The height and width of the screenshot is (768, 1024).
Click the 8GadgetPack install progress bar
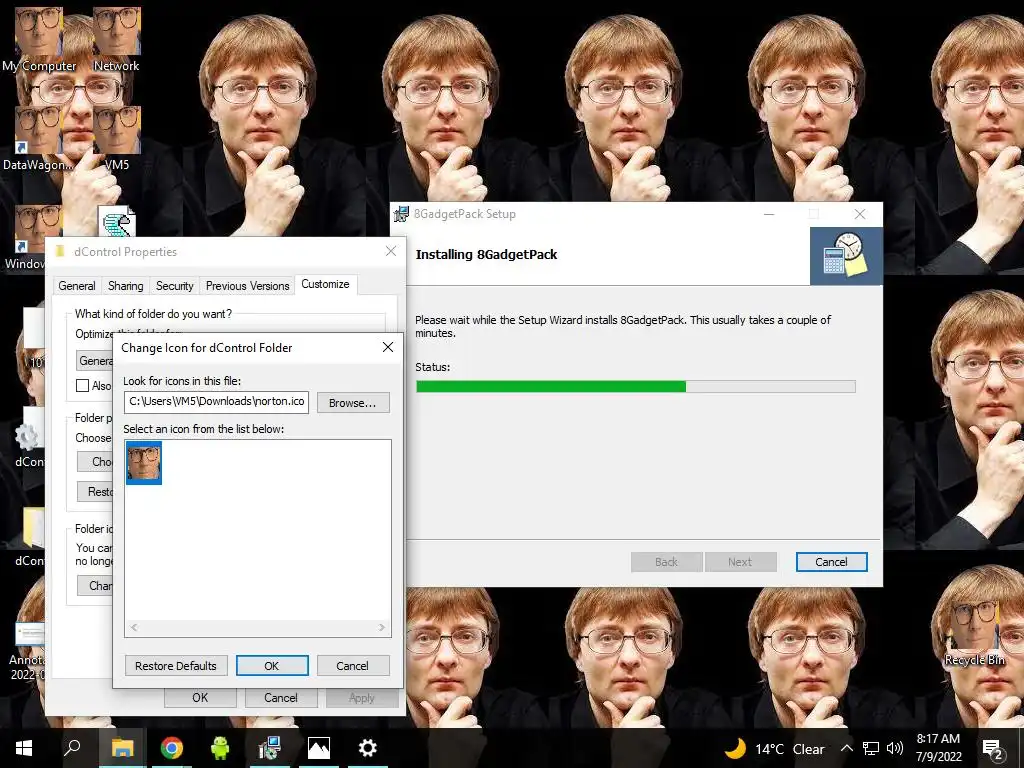tap(635, 386)
